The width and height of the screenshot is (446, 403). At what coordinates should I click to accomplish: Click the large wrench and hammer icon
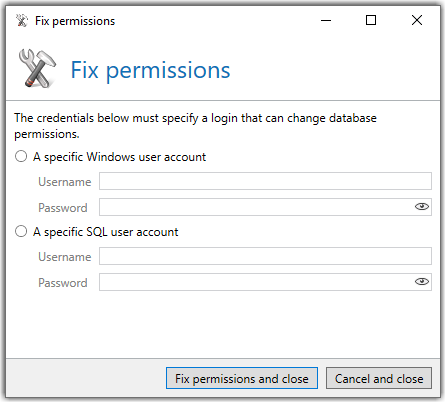click(x=37, y=69)
